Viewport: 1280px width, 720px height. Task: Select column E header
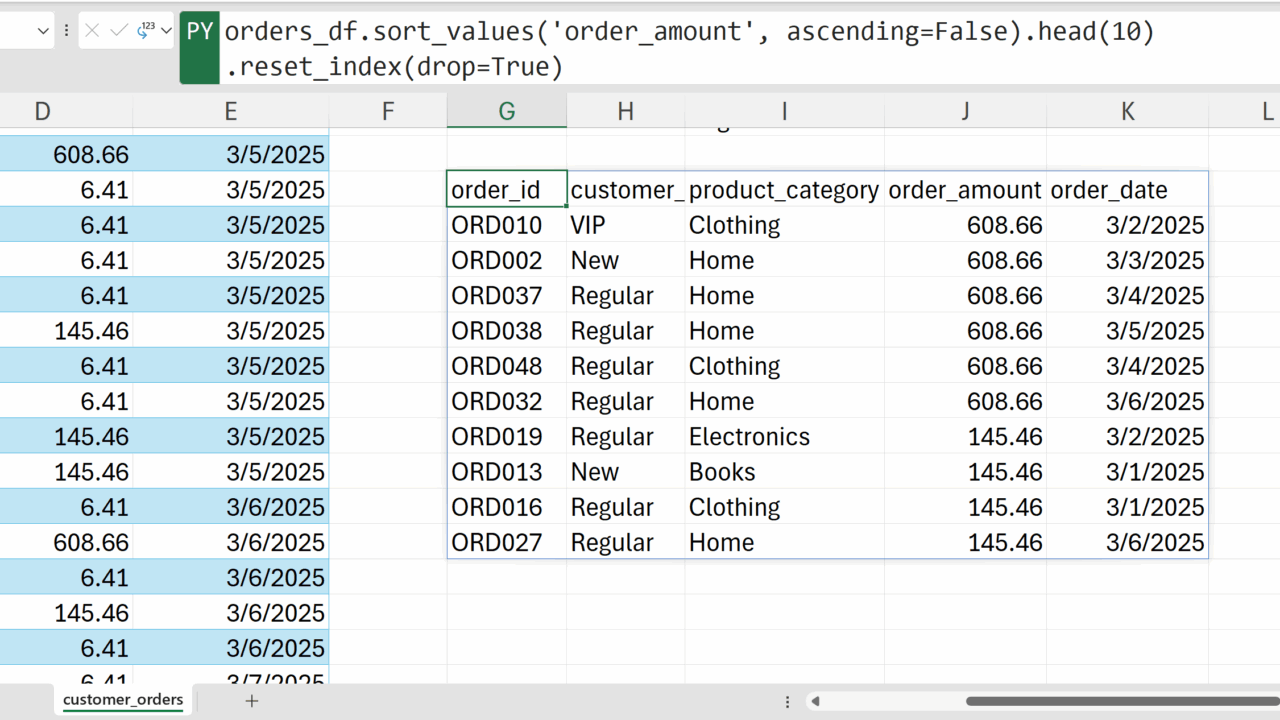231,111
